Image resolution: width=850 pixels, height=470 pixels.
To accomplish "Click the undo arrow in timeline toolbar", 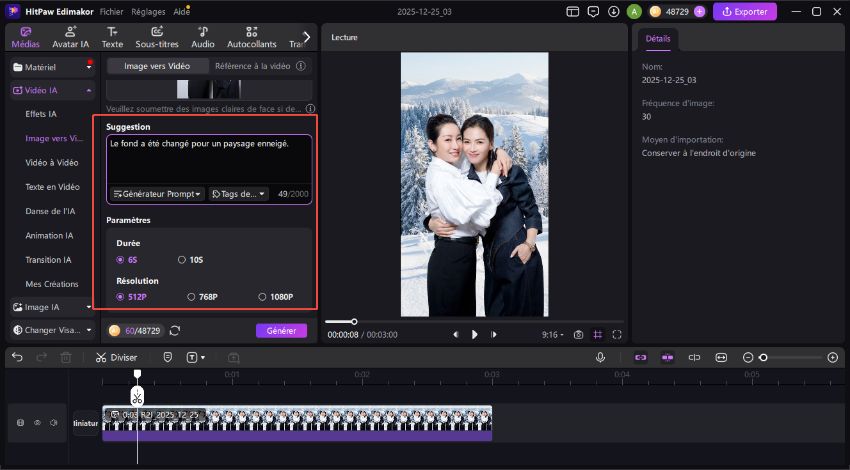I will point(17,357).
